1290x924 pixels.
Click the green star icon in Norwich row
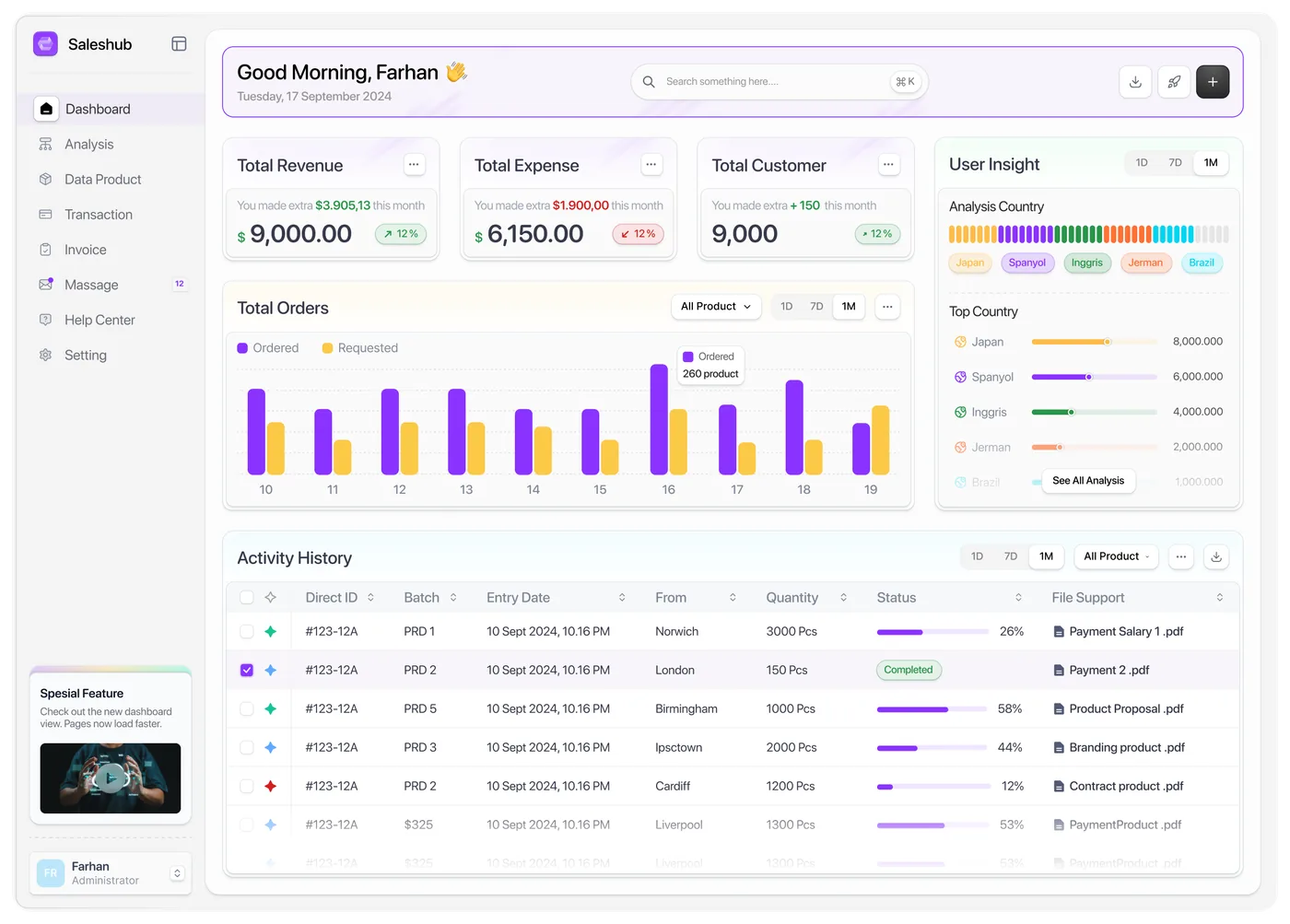(270, 632)
